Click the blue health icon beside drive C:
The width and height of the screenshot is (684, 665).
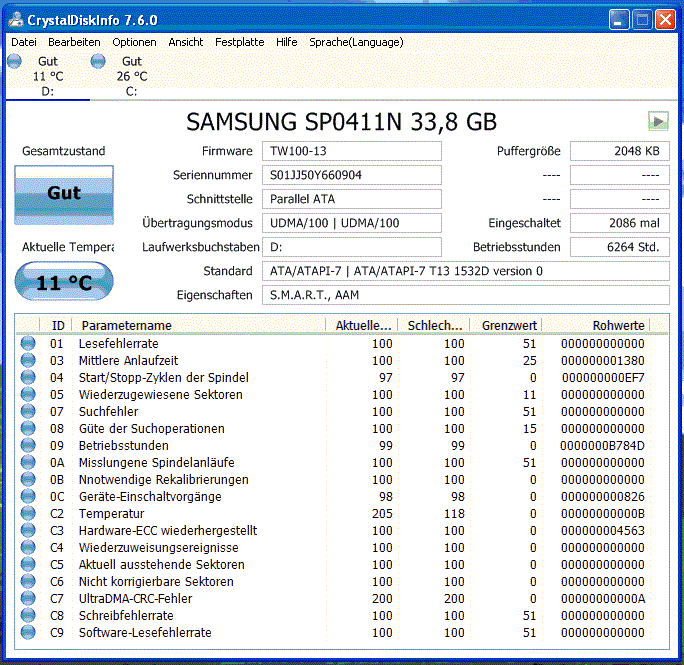[98, 61]
